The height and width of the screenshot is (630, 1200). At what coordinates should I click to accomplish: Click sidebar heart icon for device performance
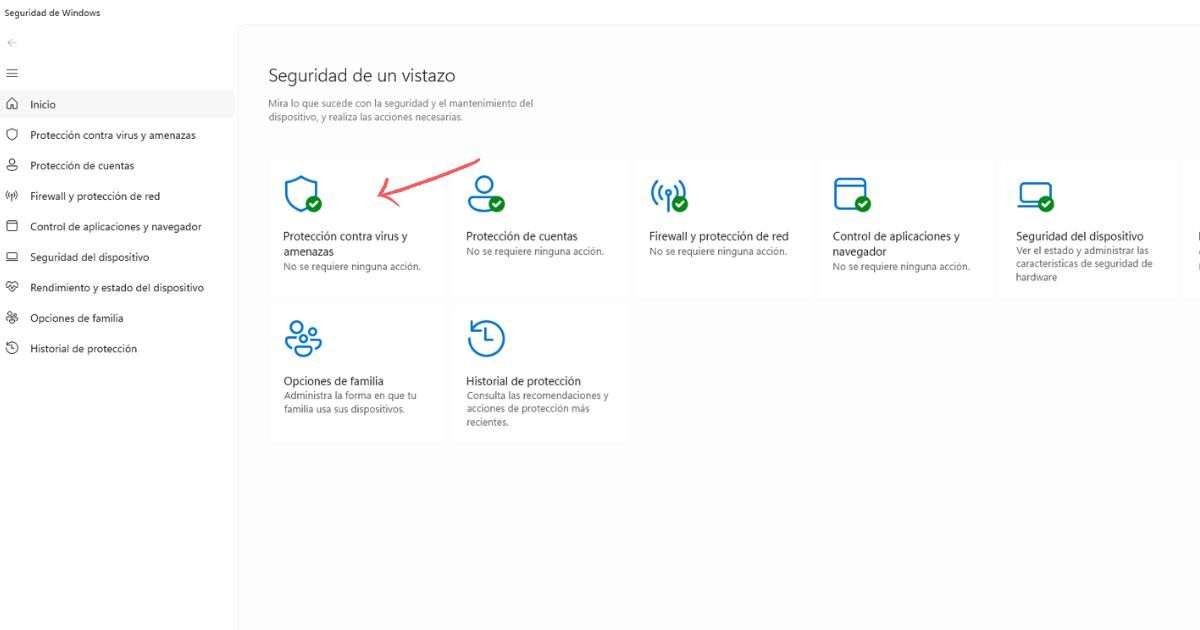click(12, 287)
